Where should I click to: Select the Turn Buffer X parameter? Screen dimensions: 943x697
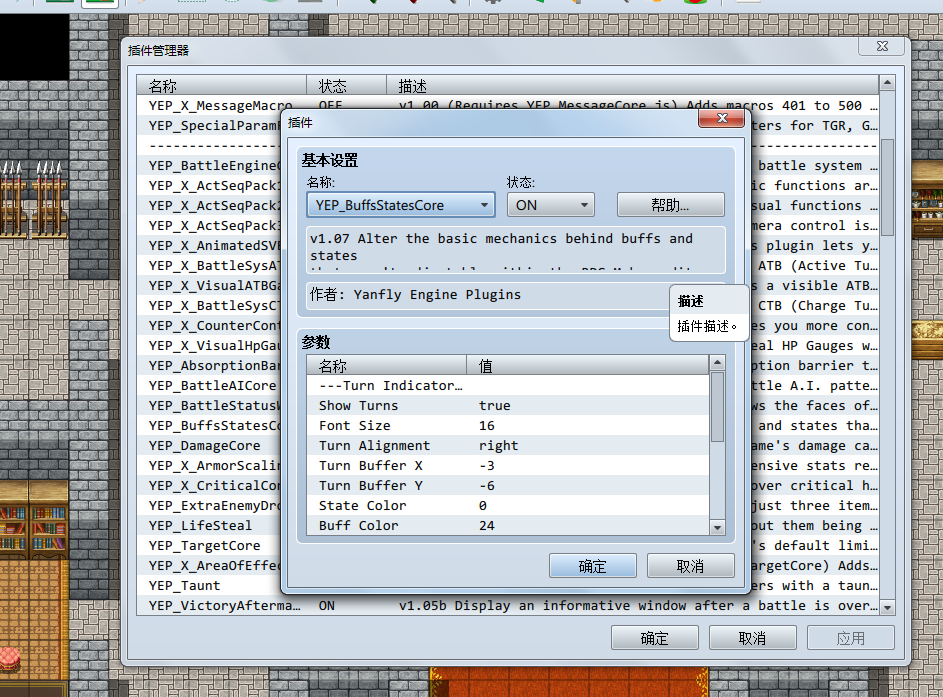(x=508, y=465)
